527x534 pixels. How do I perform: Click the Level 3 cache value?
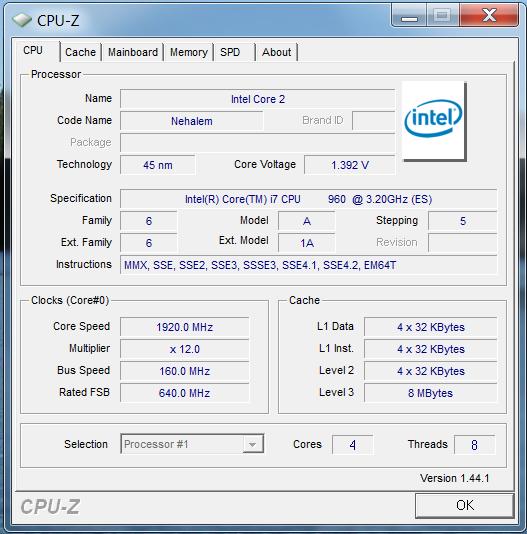coord(430,393)
